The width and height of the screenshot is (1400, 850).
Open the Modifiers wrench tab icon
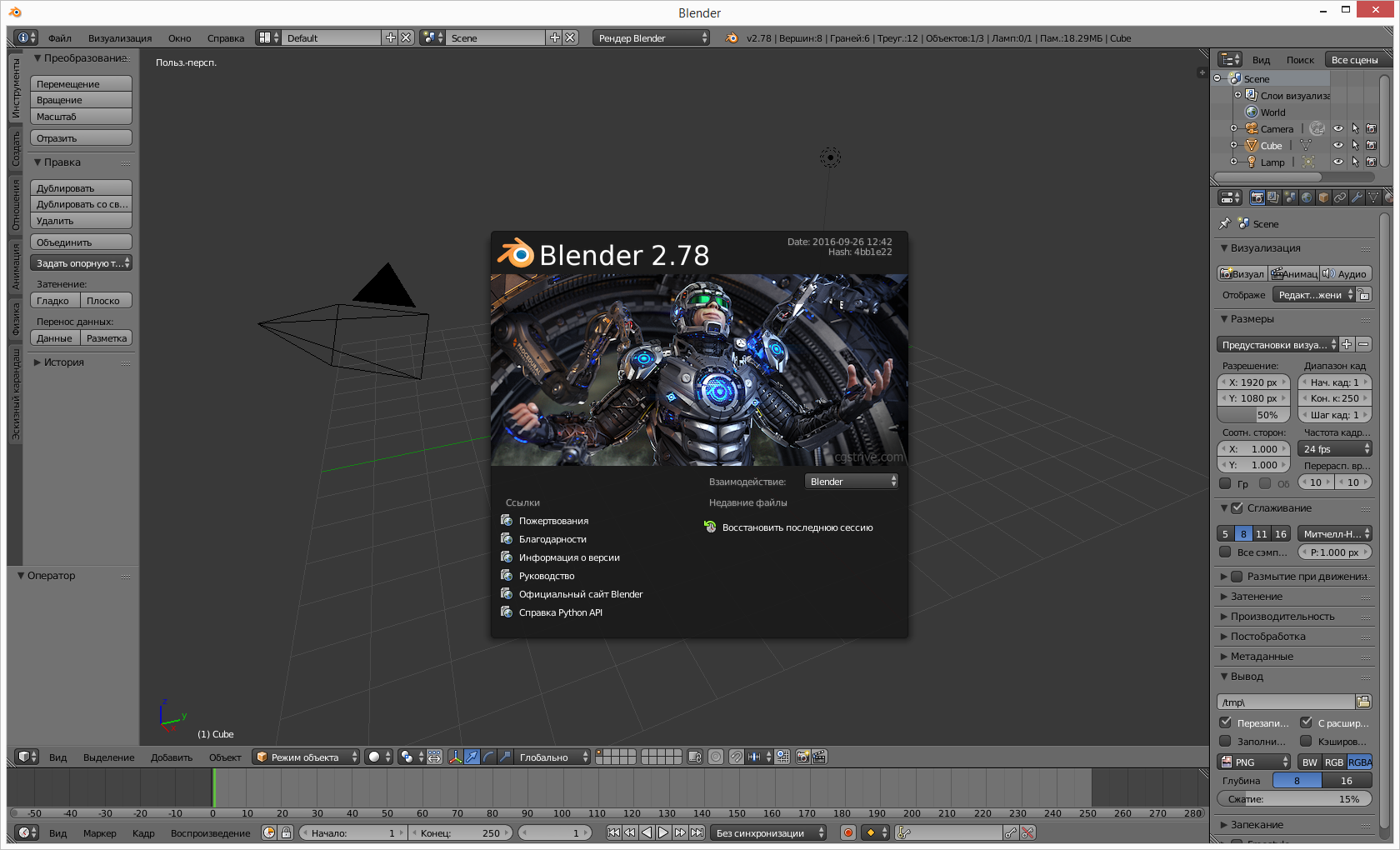pyautogui.click(x=1357, y=197)
